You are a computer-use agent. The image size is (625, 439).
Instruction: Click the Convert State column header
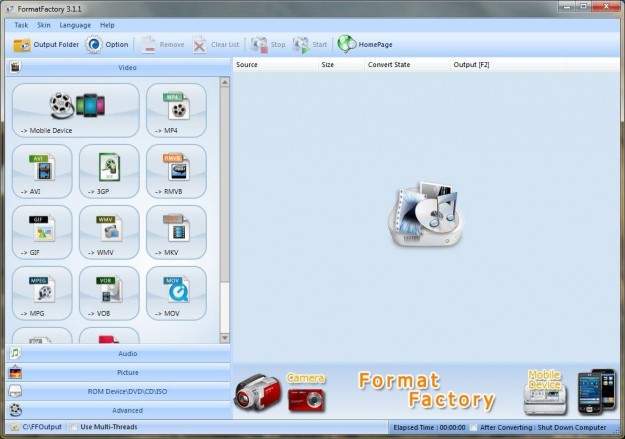[407, 65]
